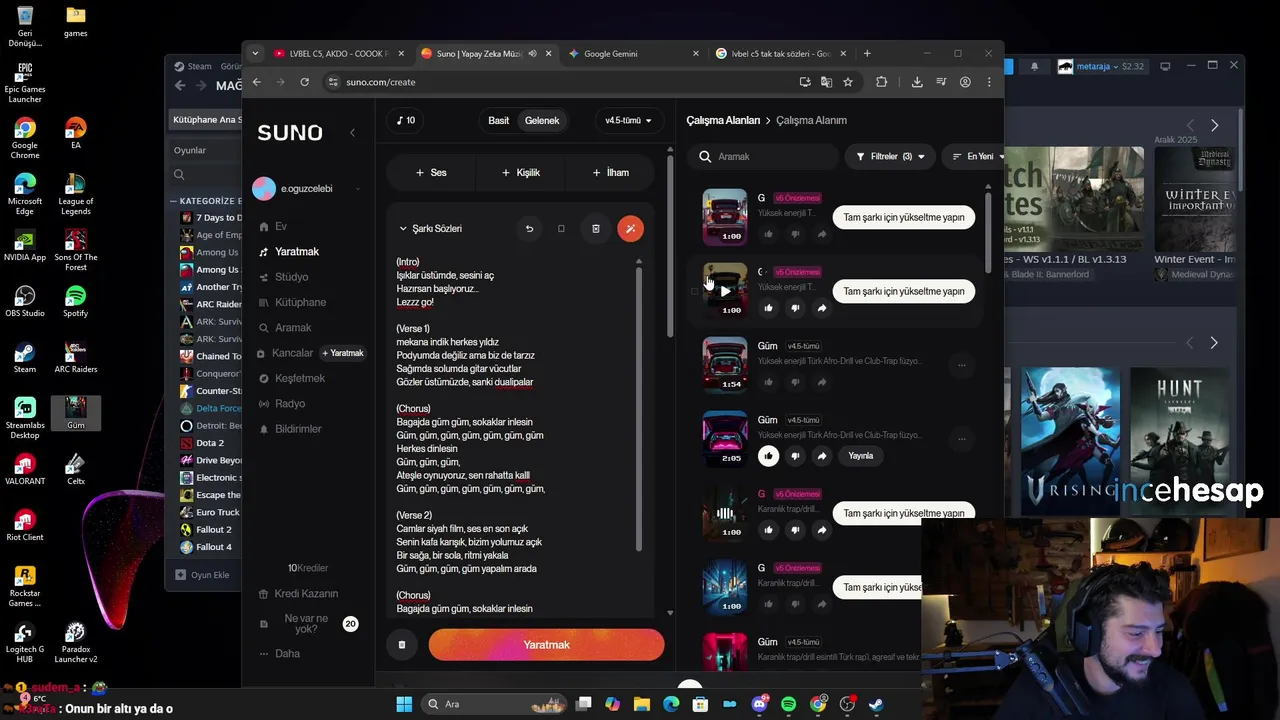Open Yaratmak in Suno sidebar
1280x720 pixels.
coord(296,252)
